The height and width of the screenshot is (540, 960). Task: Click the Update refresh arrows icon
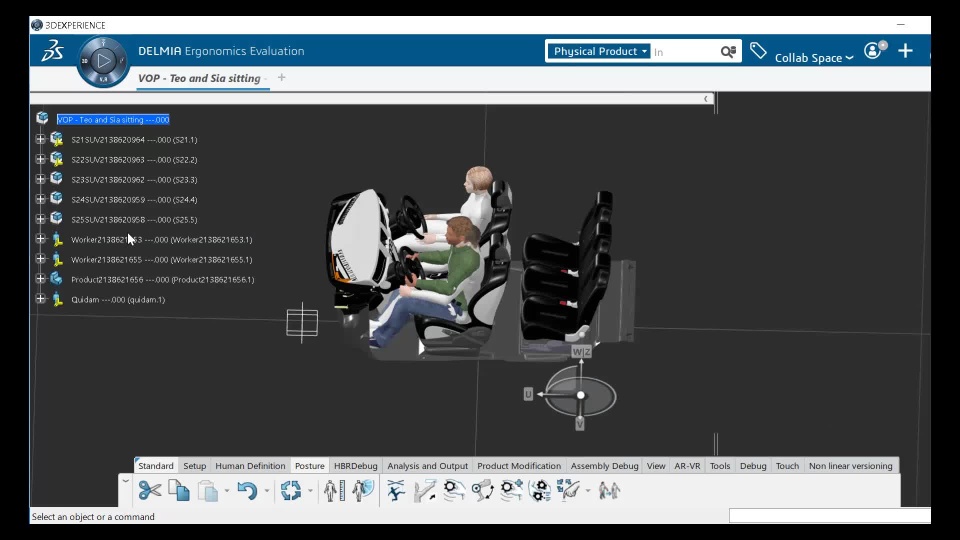[x=291, y=490]
